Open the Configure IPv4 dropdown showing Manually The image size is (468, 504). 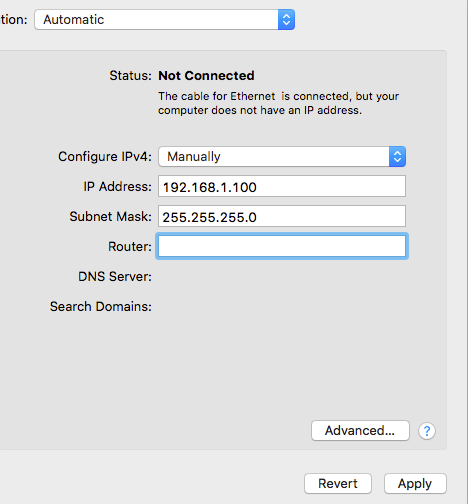coord(282,156)
